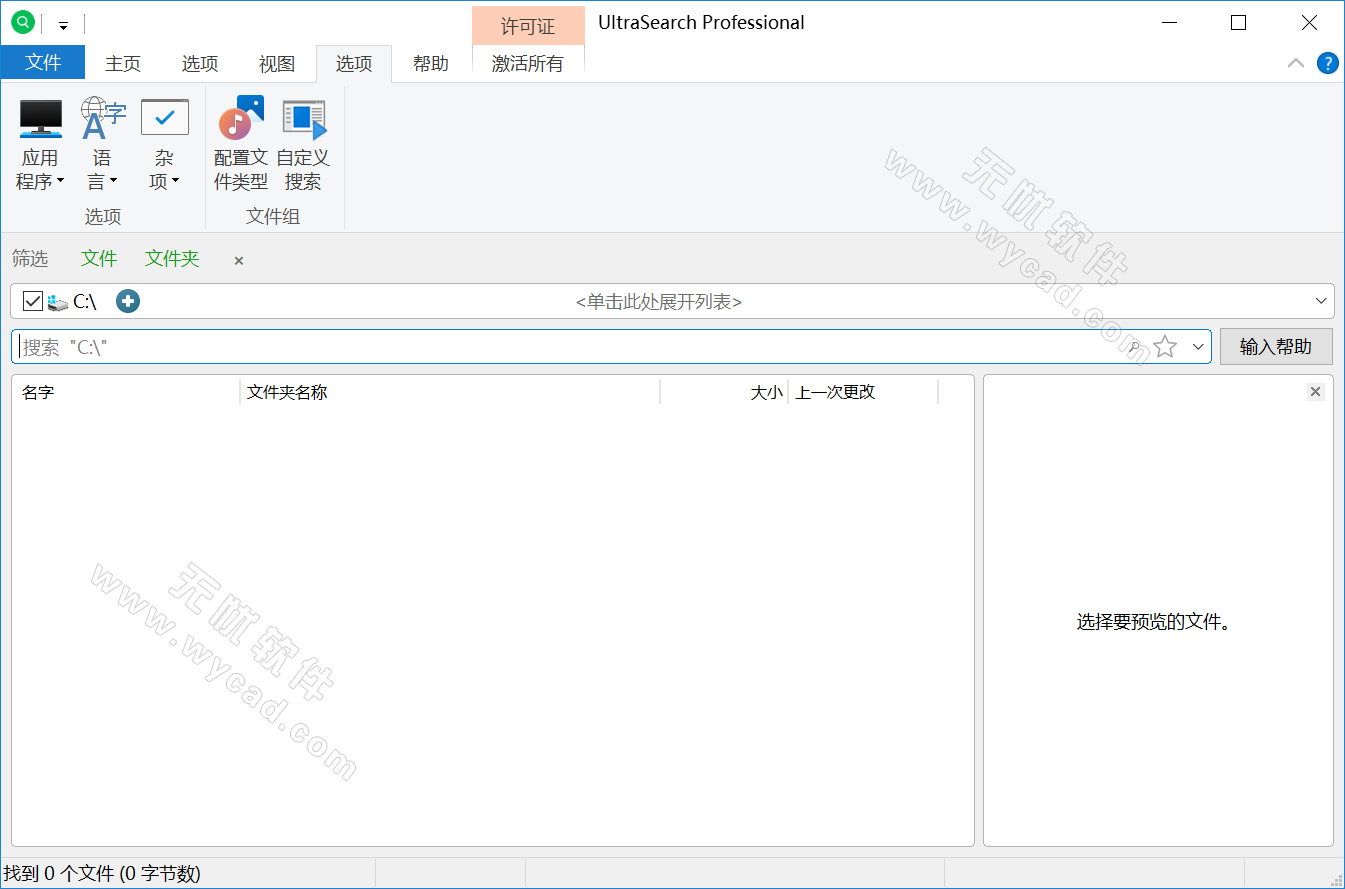Viewport: 1345px width, 889px height.
Task: Click the 输入帮助 button
Action: [1276, 346]
